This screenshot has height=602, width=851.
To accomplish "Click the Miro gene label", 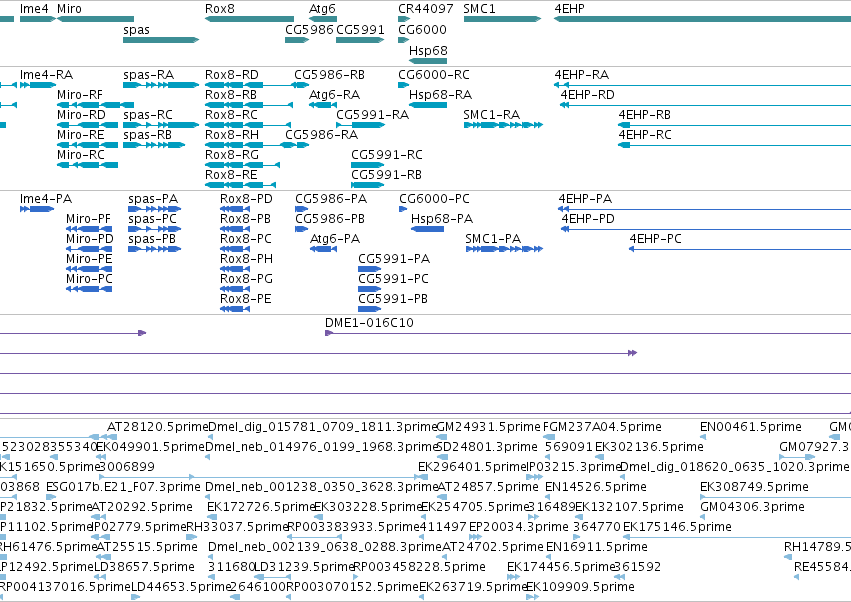I will pyautogui.click(x=69, y=9).
